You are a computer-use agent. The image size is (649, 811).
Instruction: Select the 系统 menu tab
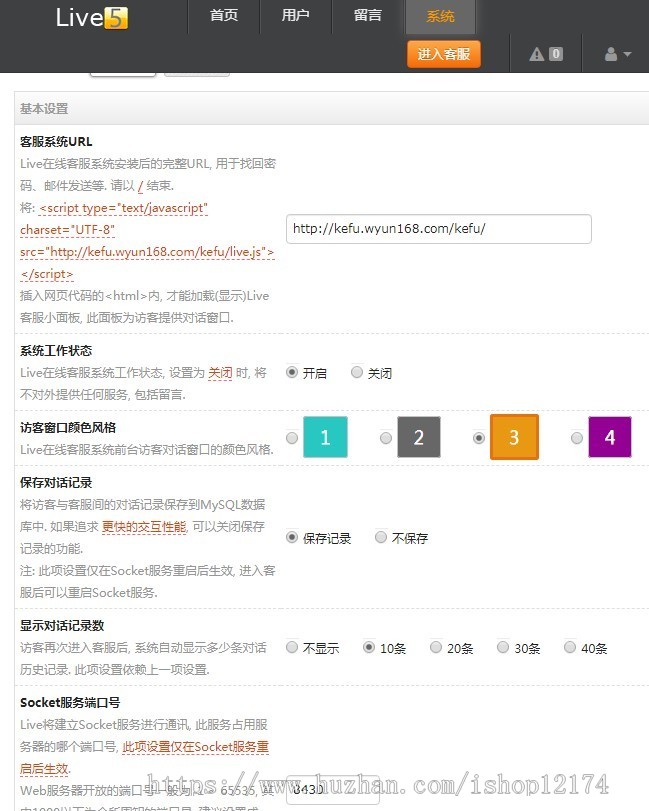(x=440, y=17)
